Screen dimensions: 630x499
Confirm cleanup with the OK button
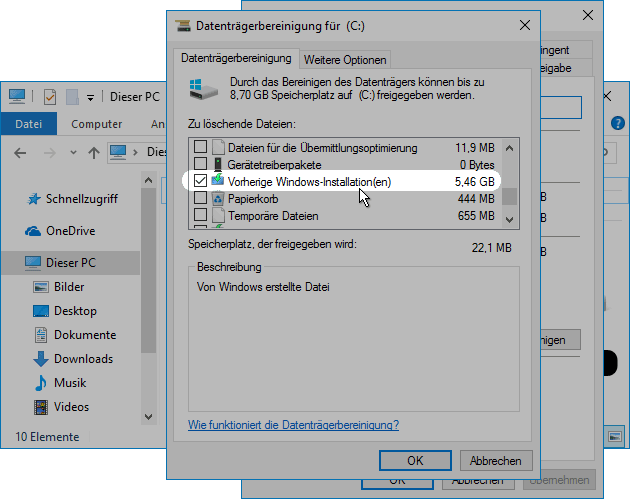(415, 460)
